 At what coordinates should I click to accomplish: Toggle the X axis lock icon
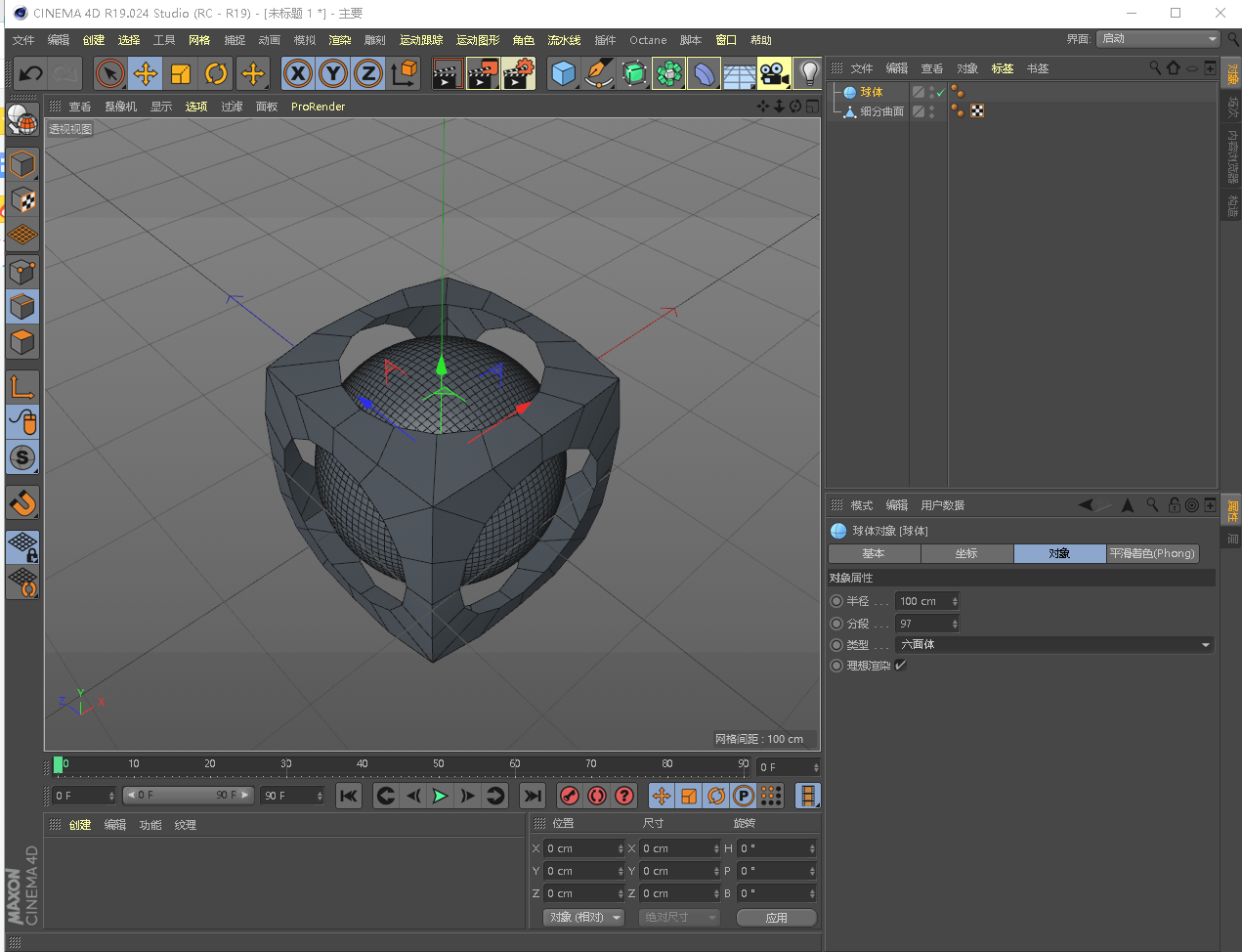tap(298, 73)
